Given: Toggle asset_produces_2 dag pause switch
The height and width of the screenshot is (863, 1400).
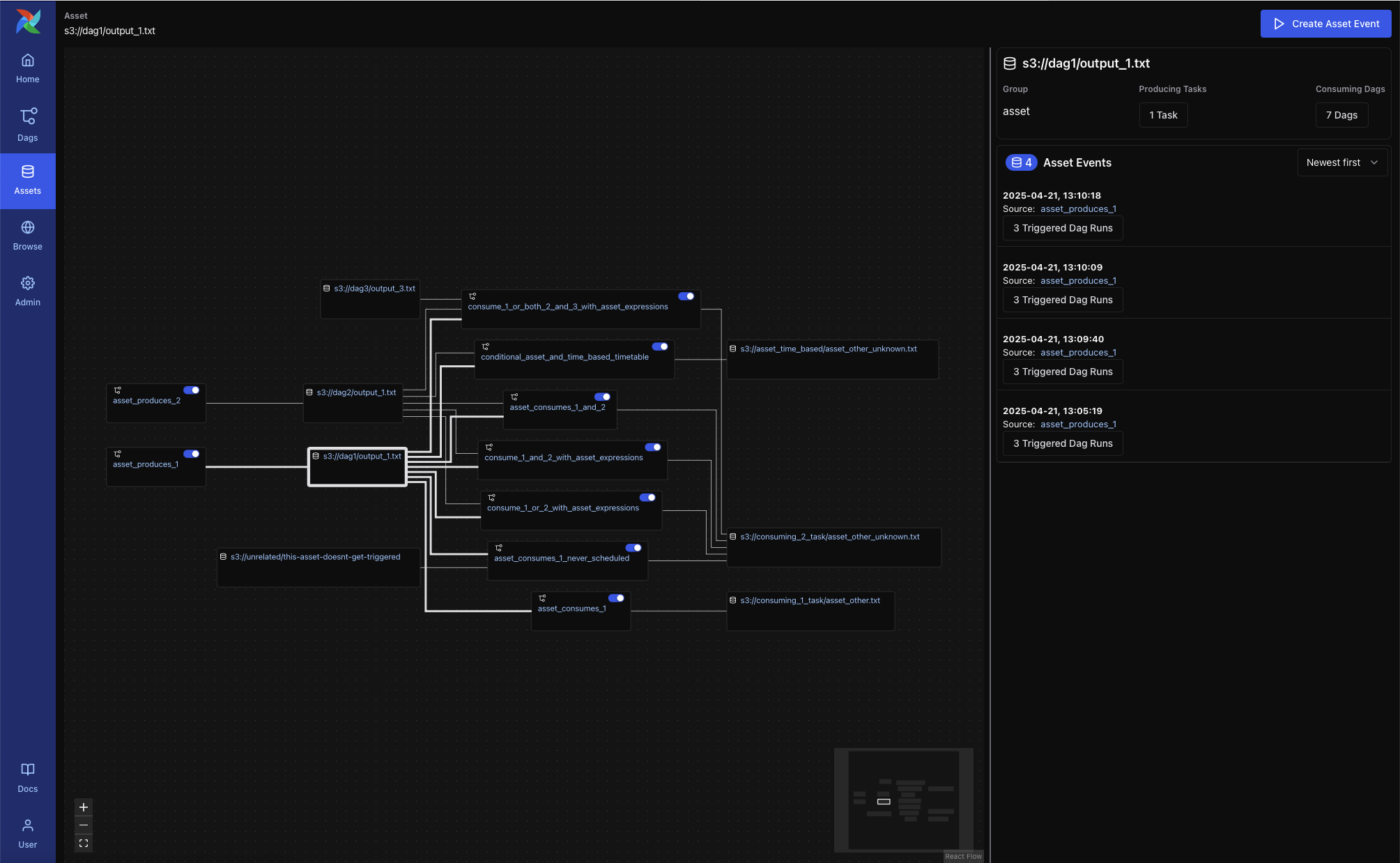Looking at the screenshot, I should (192, 390).
